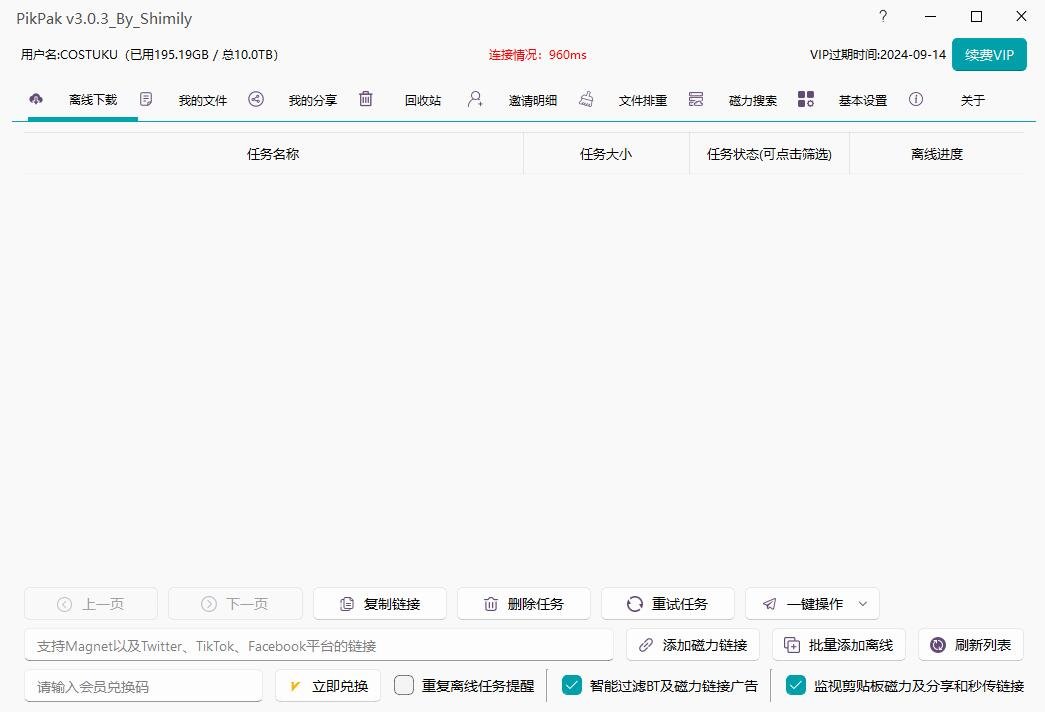1045x712 pixels.
Task: Click the server icon for 磁力搜索
Action: (696, 99)
